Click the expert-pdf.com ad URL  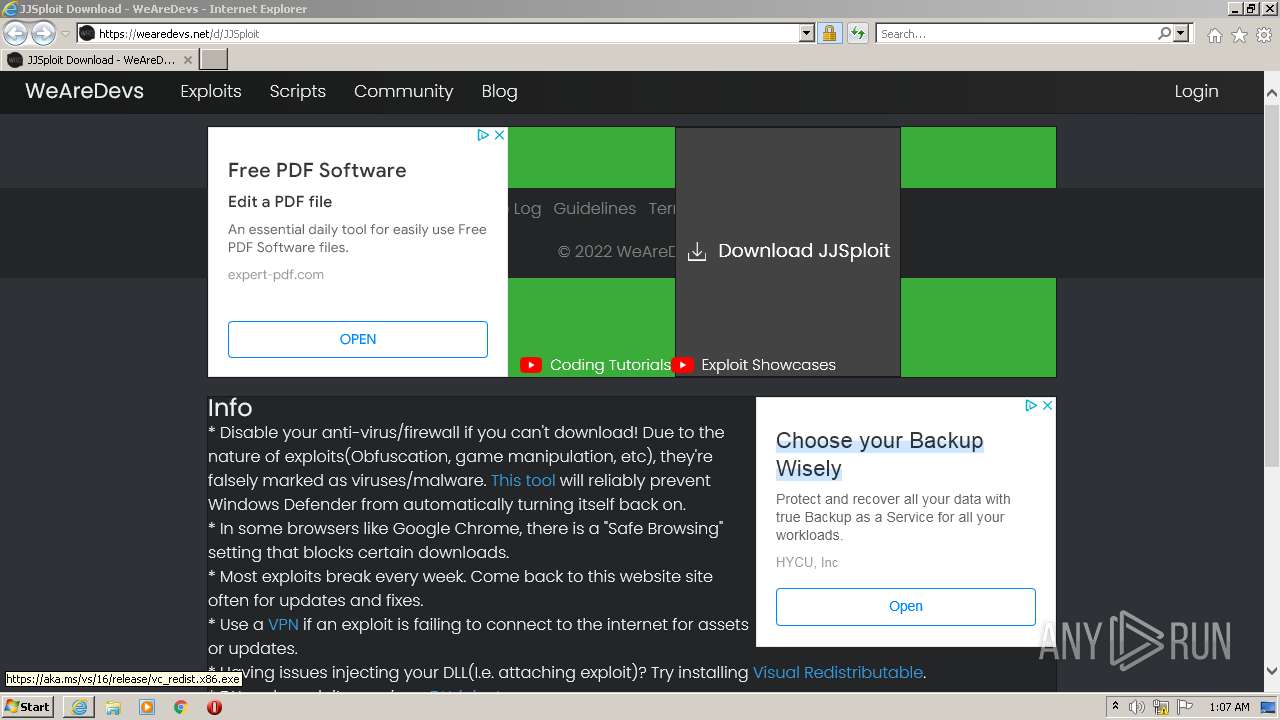point(276,274)
